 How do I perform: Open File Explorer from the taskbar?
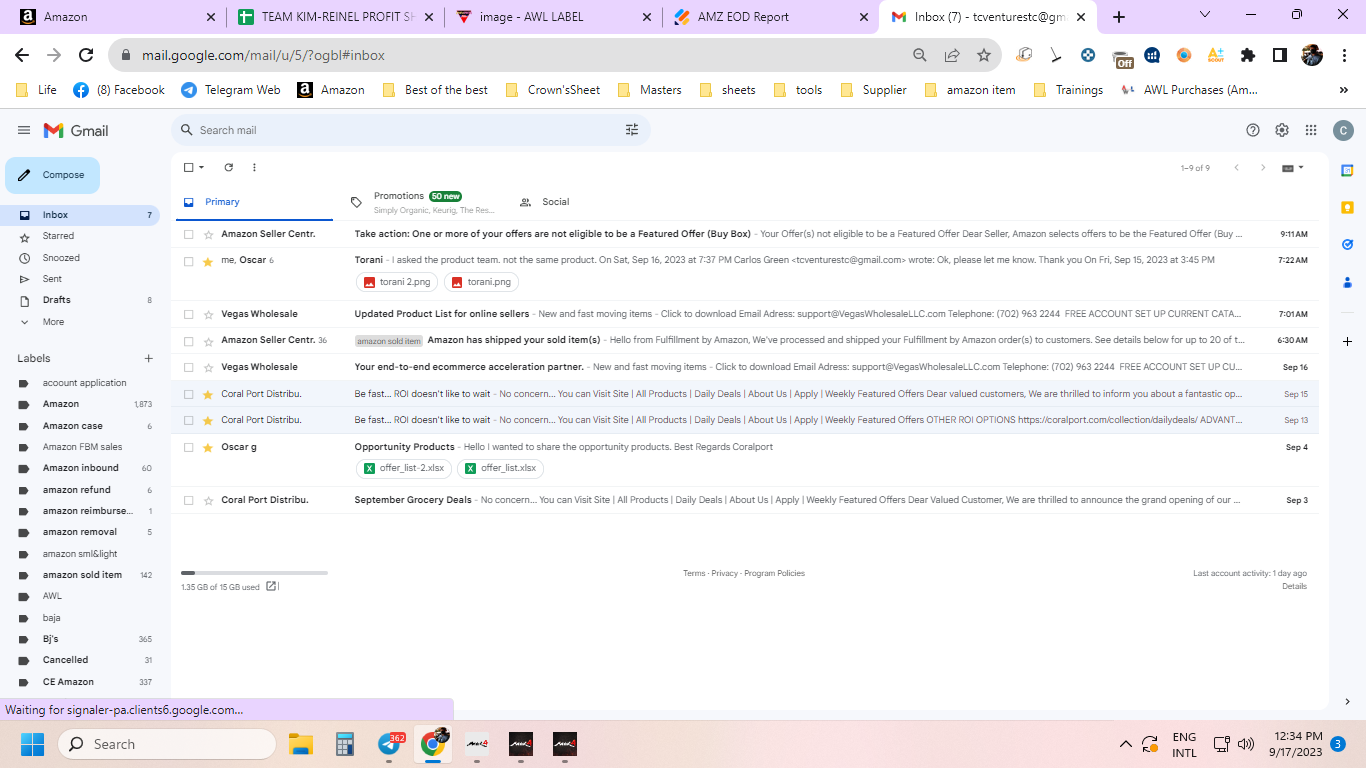point(301,744)
